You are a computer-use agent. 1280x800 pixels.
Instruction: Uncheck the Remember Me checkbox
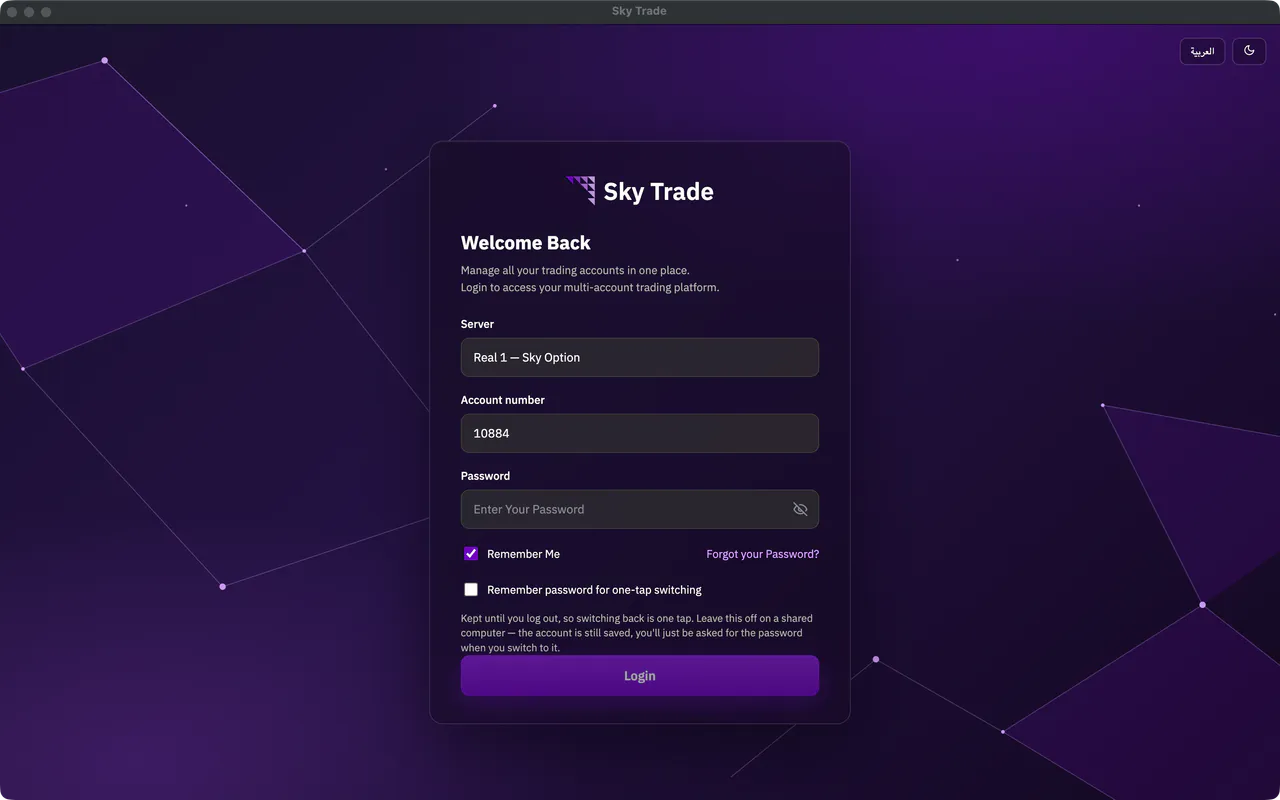pos(471,554)
